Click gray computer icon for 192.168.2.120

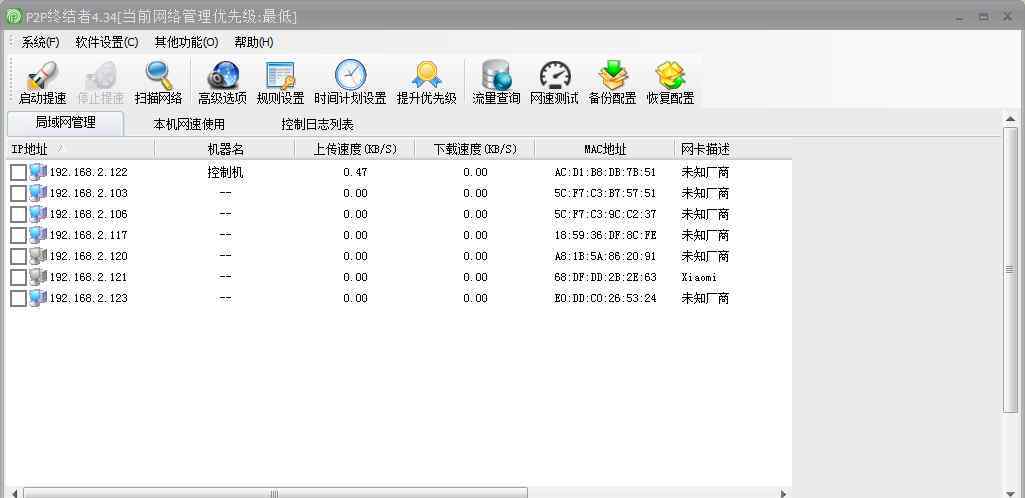[x=38, y=256]
